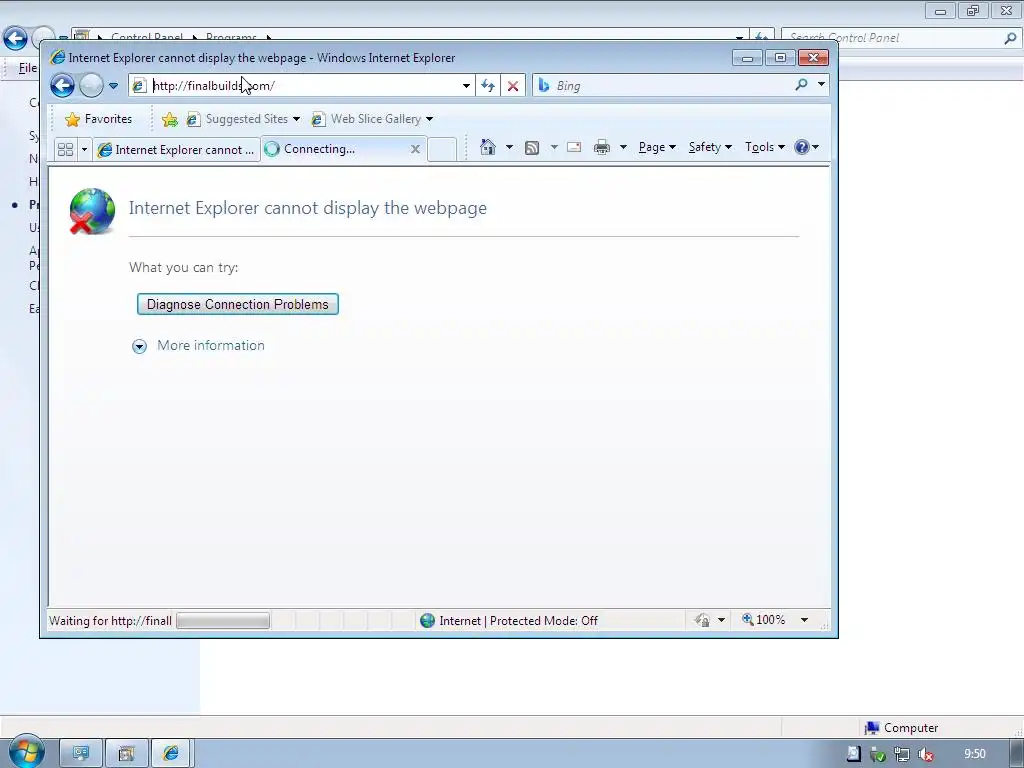The width and height of the screenshot is (1024, 768).
Task: Open a new blank tab
Action: tap(442, 150)
